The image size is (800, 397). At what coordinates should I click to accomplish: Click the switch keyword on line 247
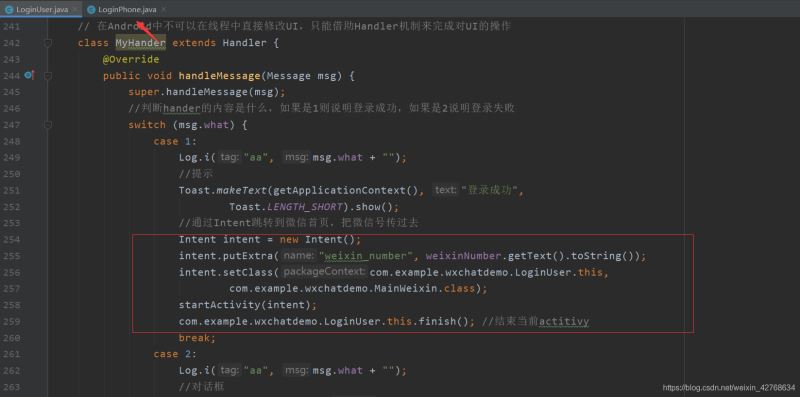(x=147, y=125)
